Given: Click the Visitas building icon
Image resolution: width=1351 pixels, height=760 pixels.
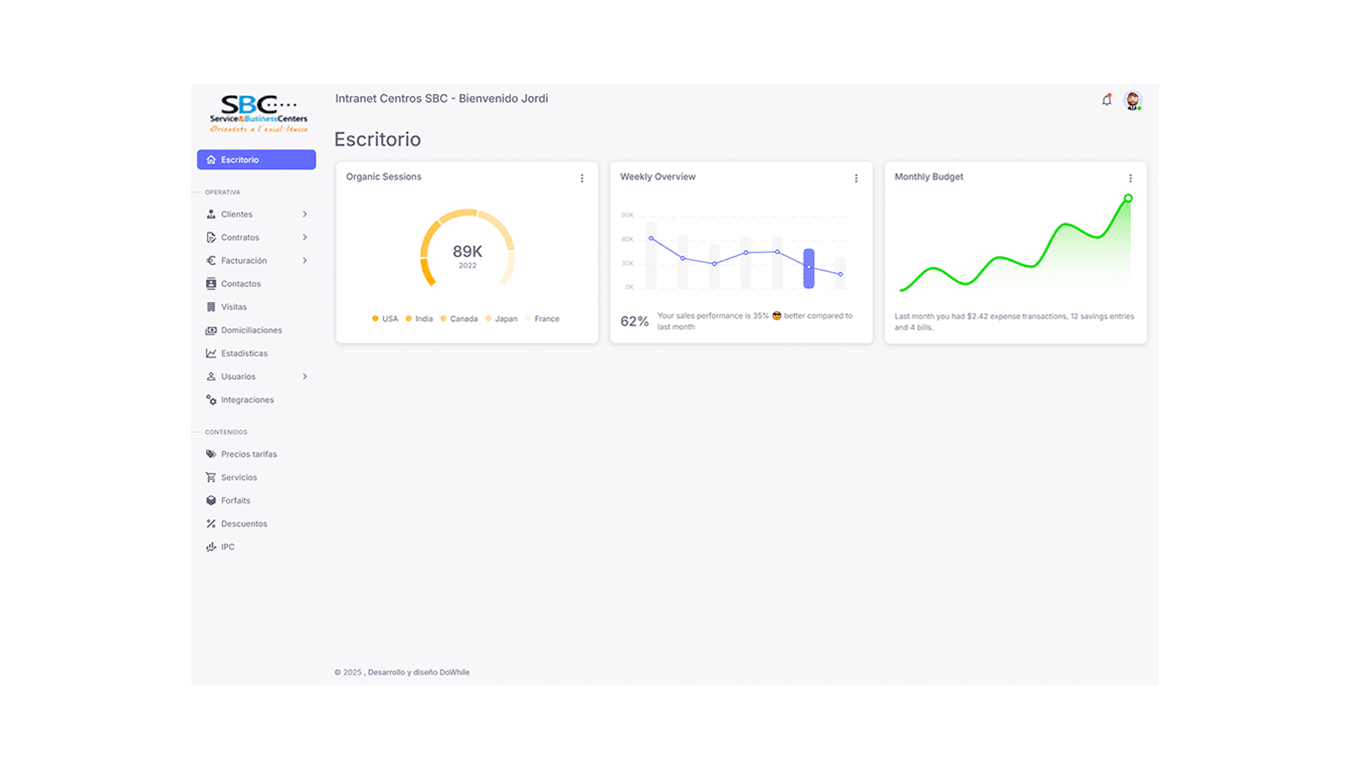Looking at the screenshot, I should [x=211, y=307].
